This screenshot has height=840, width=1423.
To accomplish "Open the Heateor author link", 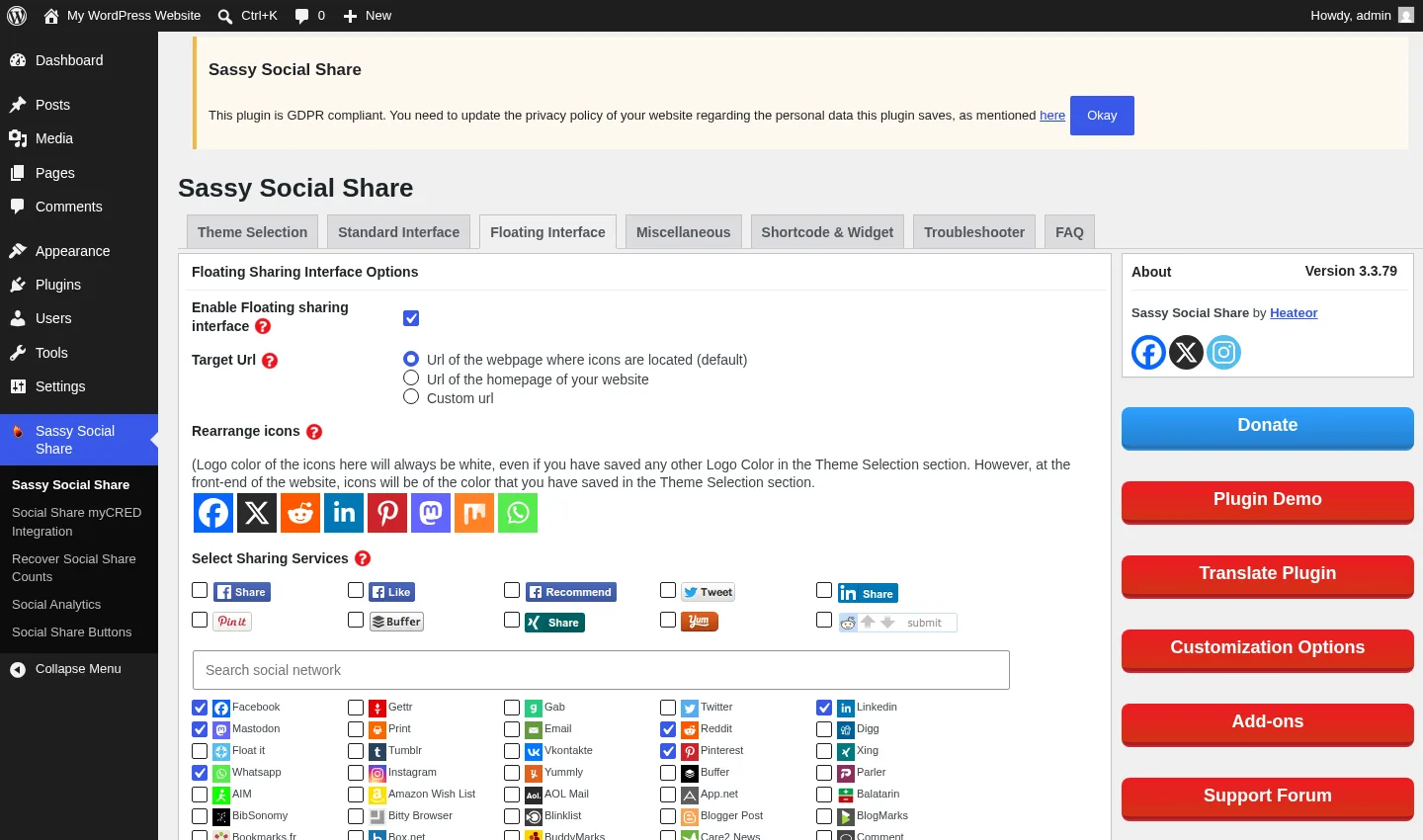I will tap(1294, 313).
